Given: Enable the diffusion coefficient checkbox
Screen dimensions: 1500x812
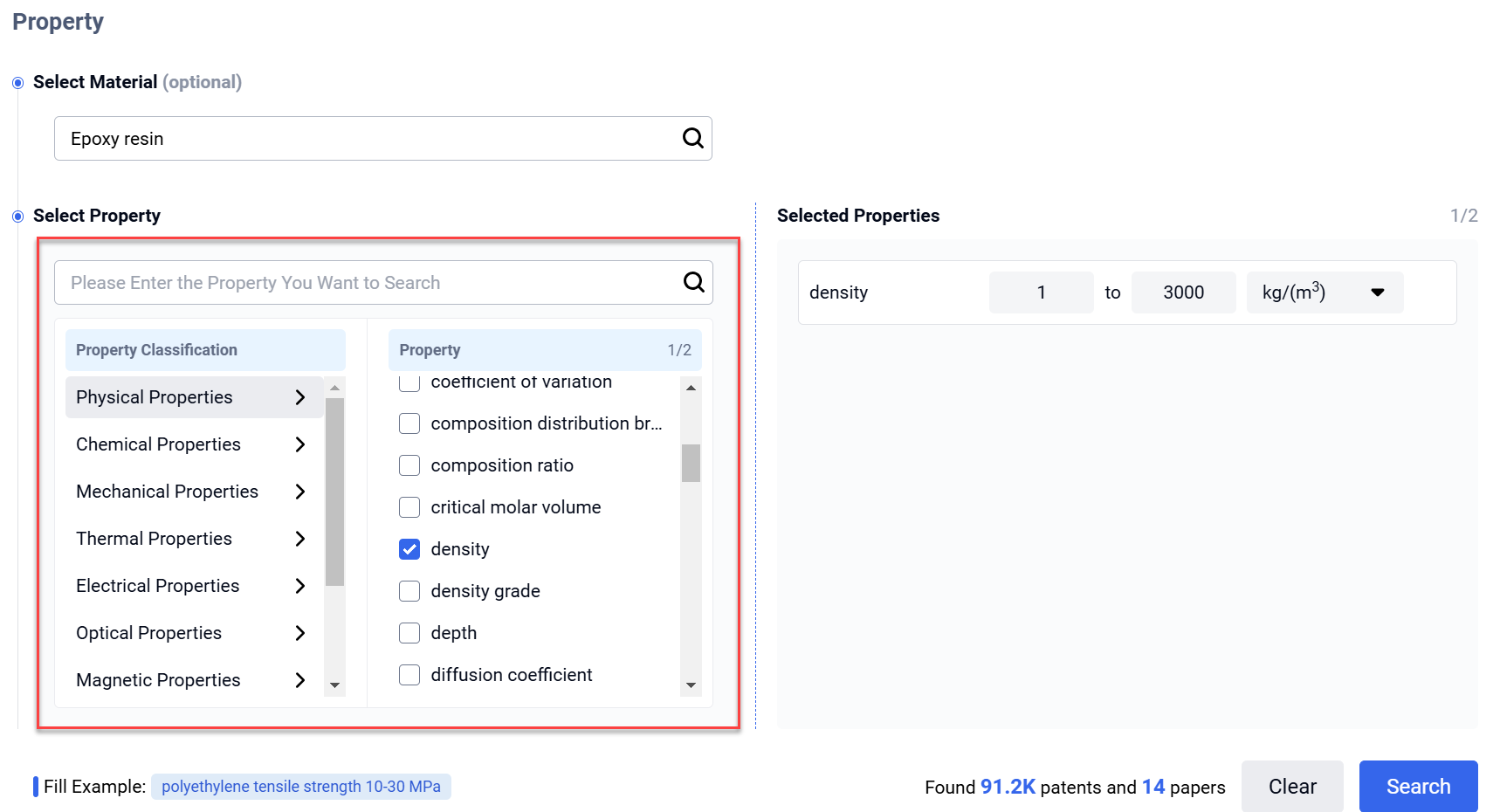Looking at the screenshot, I should 409,674.
